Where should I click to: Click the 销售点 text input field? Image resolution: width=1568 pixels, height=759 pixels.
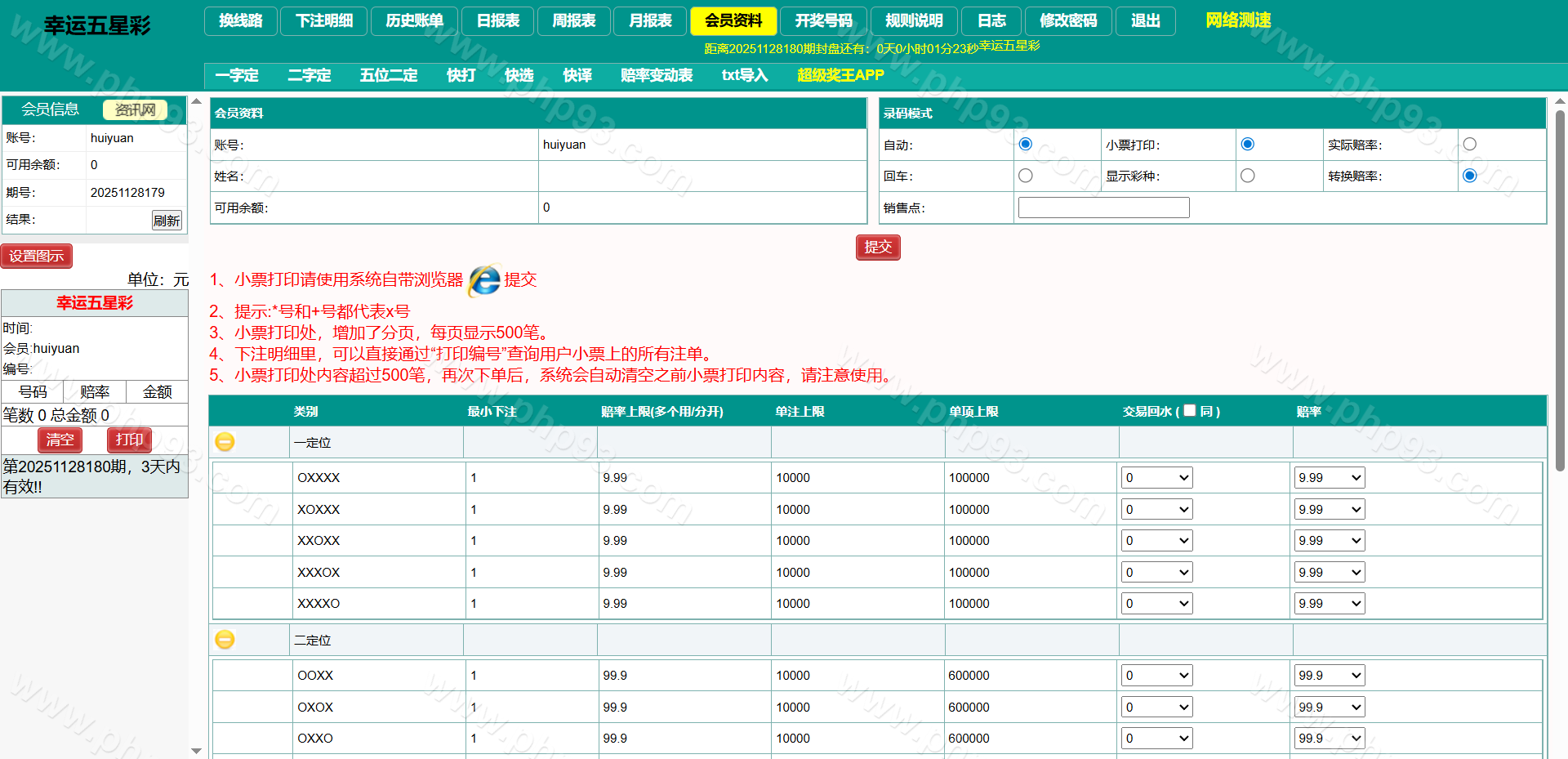[1103, 208]
